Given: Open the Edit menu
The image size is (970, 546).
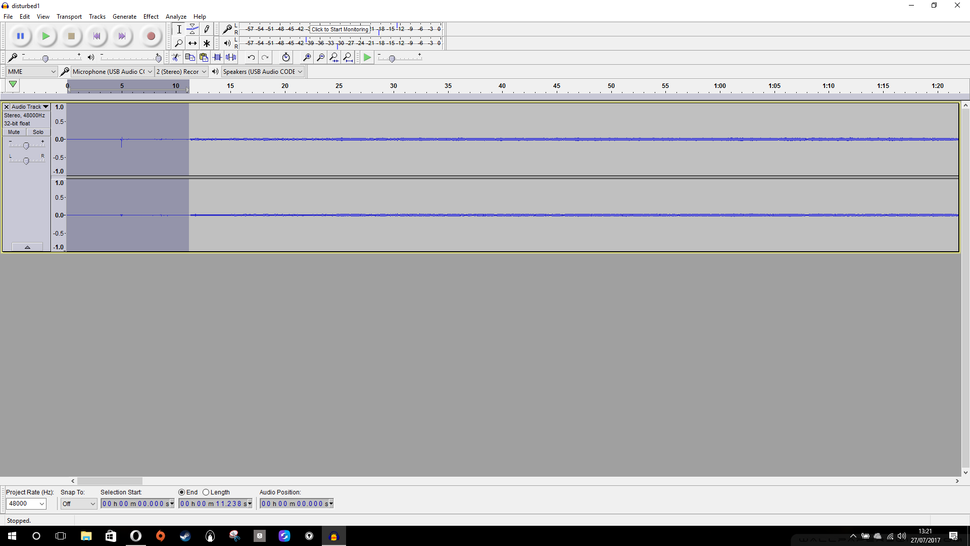Looking at the screenshot, I should click(25, 17).
